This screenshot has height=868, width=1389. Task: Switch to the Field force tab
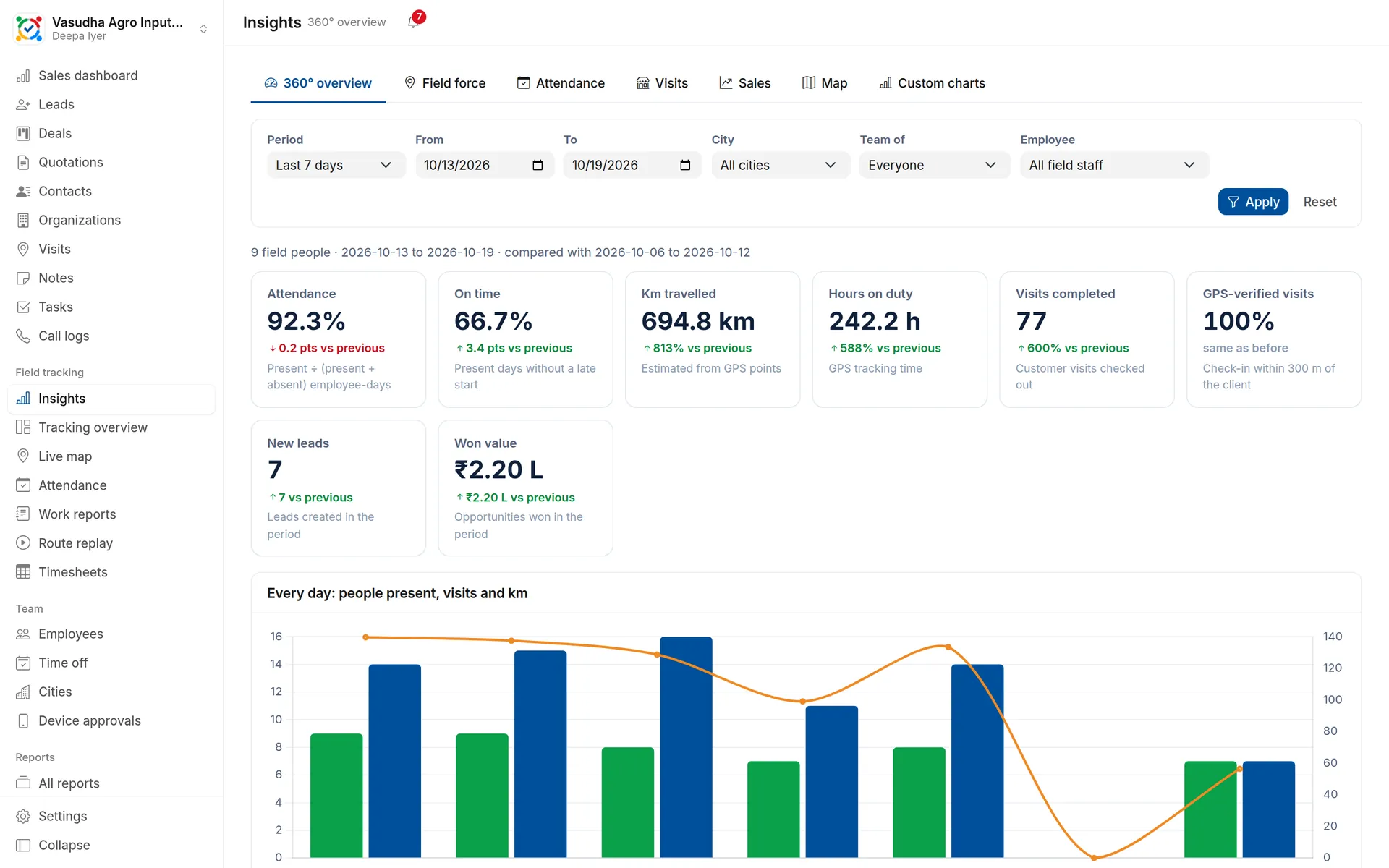tap(444, 83)
